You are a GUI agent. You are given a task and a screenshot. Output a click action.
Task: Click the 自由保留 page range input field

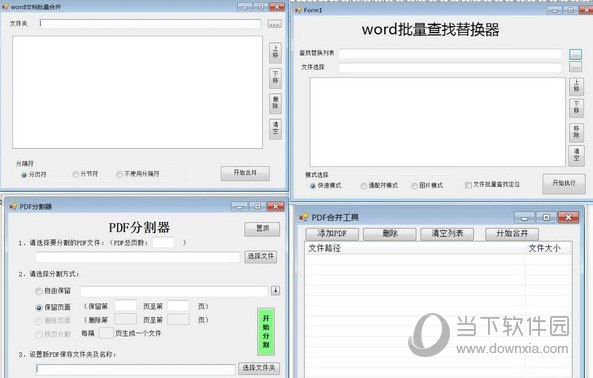tap(174, 291)
